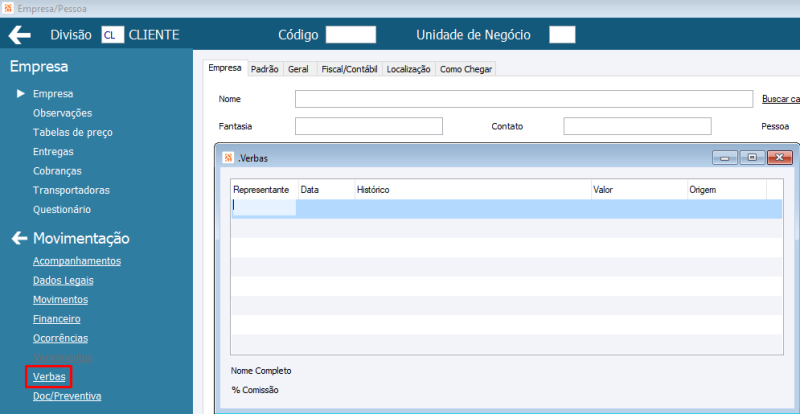Click the Fantasia input field

tap(369, 126)
